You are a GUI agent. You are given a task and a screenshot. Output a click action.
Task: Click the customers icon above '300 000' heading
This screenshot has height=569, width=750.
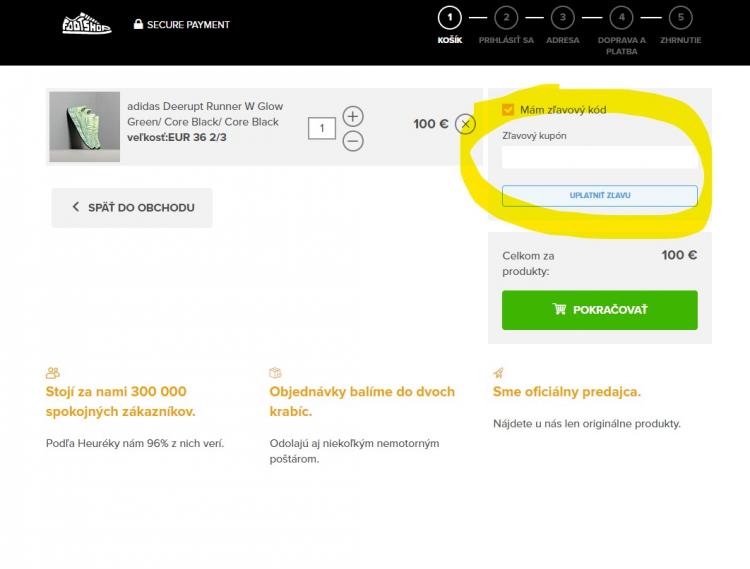tap(53, 372)
